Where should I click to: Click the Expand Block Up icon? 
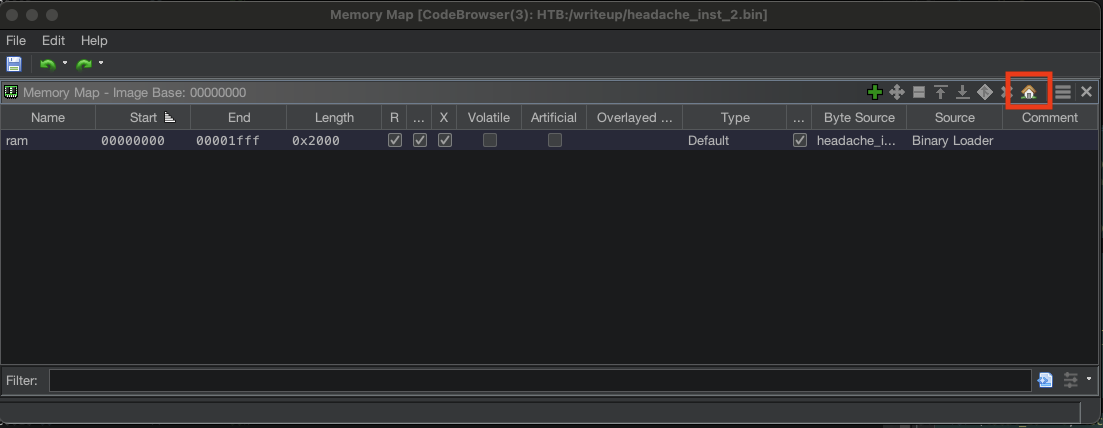coord(941,92)
